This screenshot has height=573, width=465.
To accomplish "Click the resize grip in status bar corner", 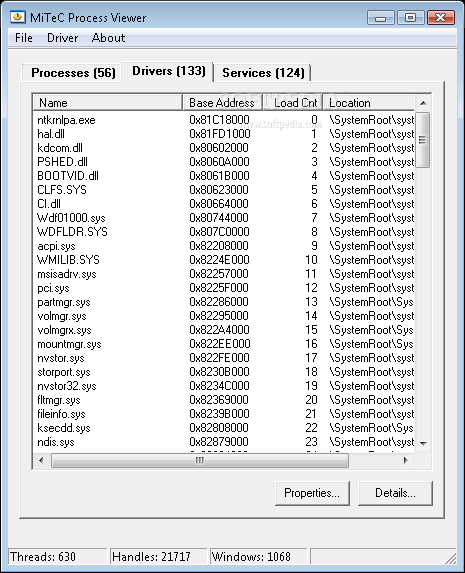I will (x=451, y=559).
